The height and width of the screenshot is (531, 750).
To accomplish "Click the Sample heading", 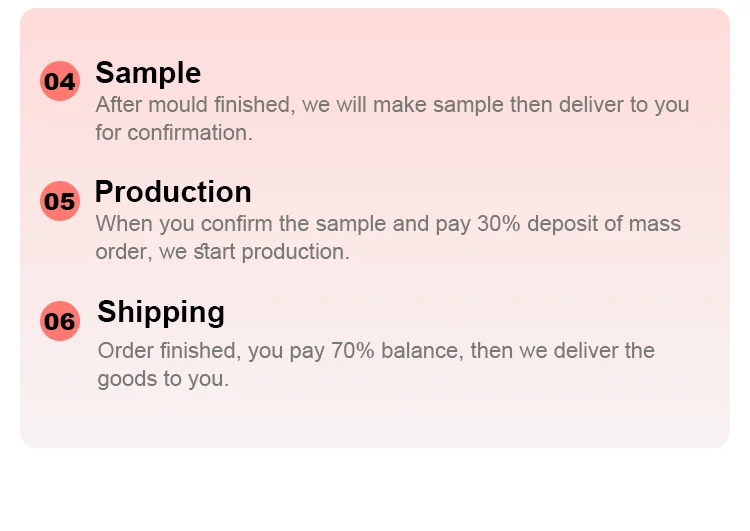I will [x=148, y=73].
